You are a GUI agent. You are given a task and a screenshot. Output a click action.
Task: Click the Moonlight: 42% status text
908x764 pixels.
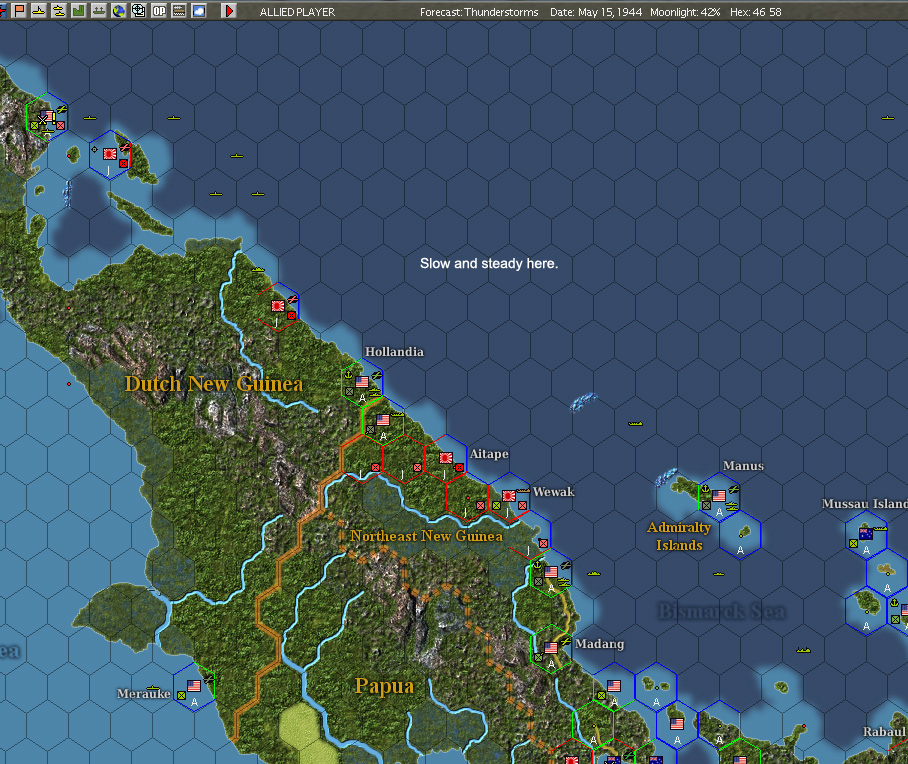(685, 12)
